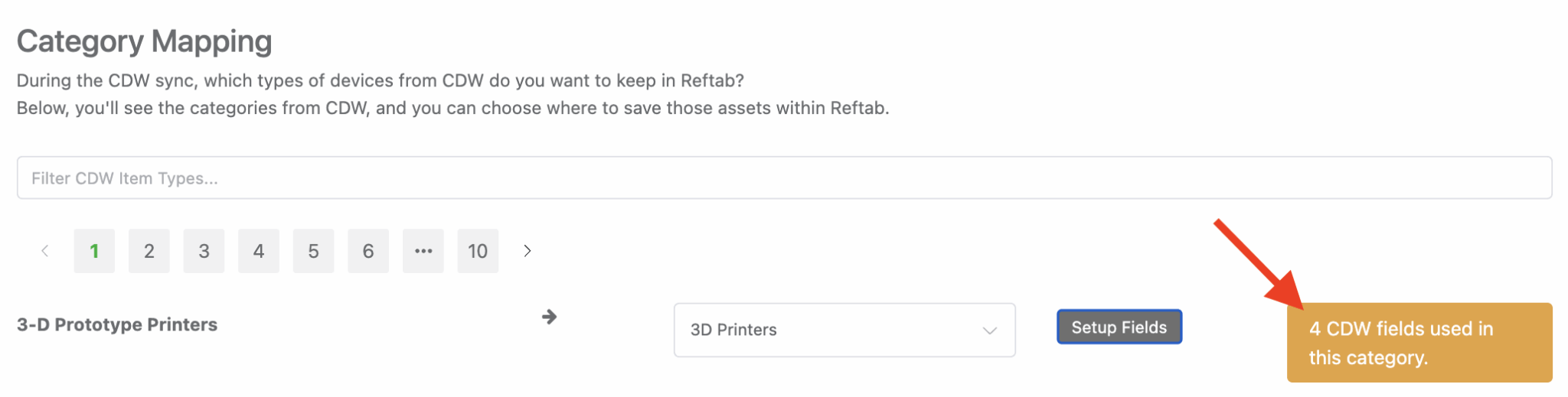1568x397 pixels.
Task: Go to previous page using left chevron
Action: pyautogui.click(x=45, y=251)
